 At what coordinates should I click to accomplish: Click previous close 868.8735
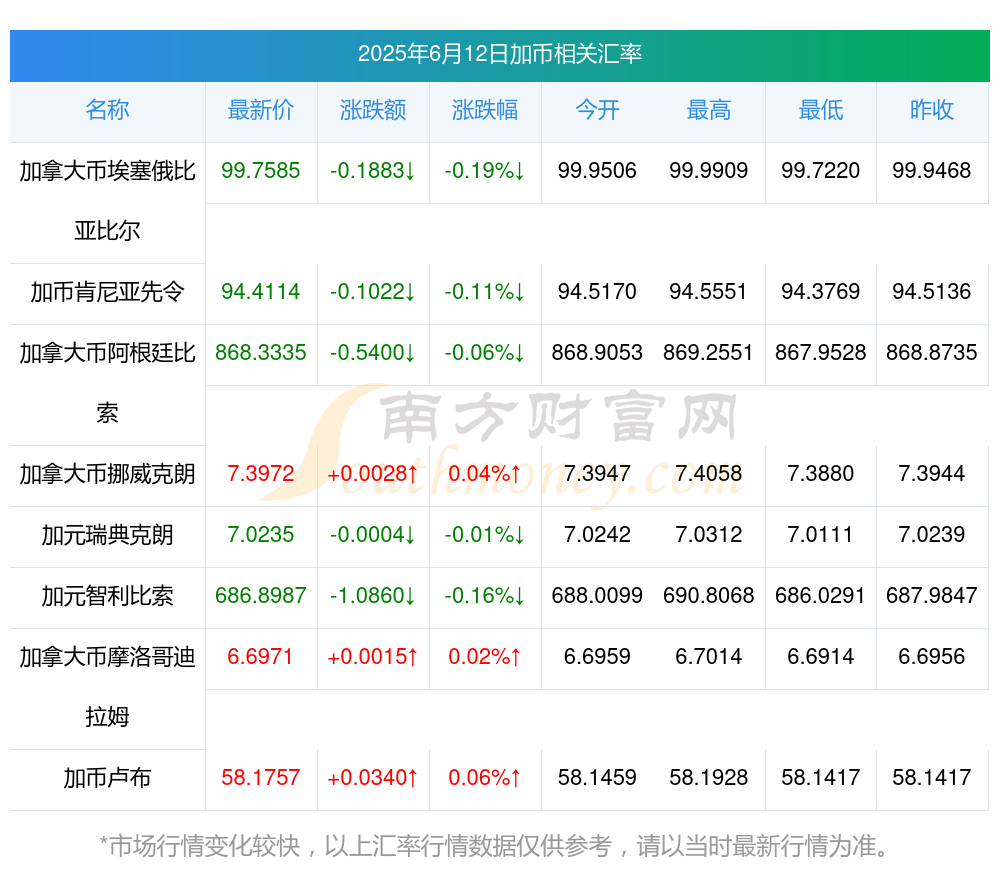click(x=932, y=353)
